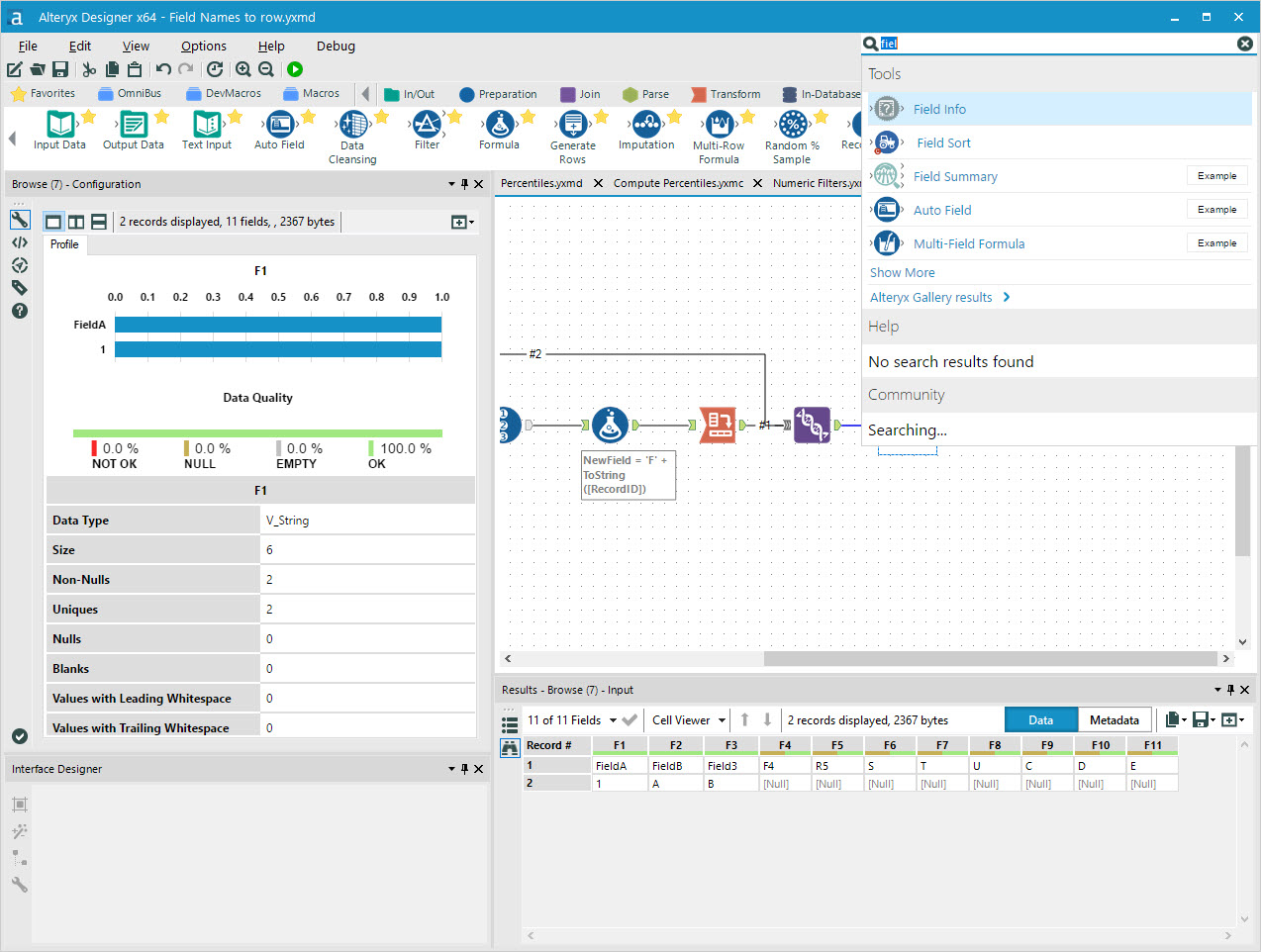Open new window dropdown in Browse configuration
The width and height of the screenshot is (1261, 952).
(462, 222)
